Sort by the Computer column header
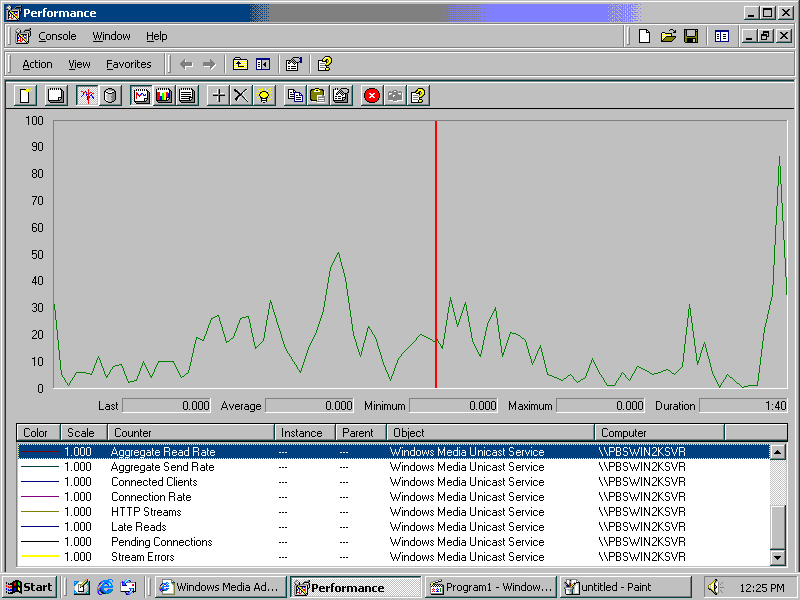 coord(660,433)
